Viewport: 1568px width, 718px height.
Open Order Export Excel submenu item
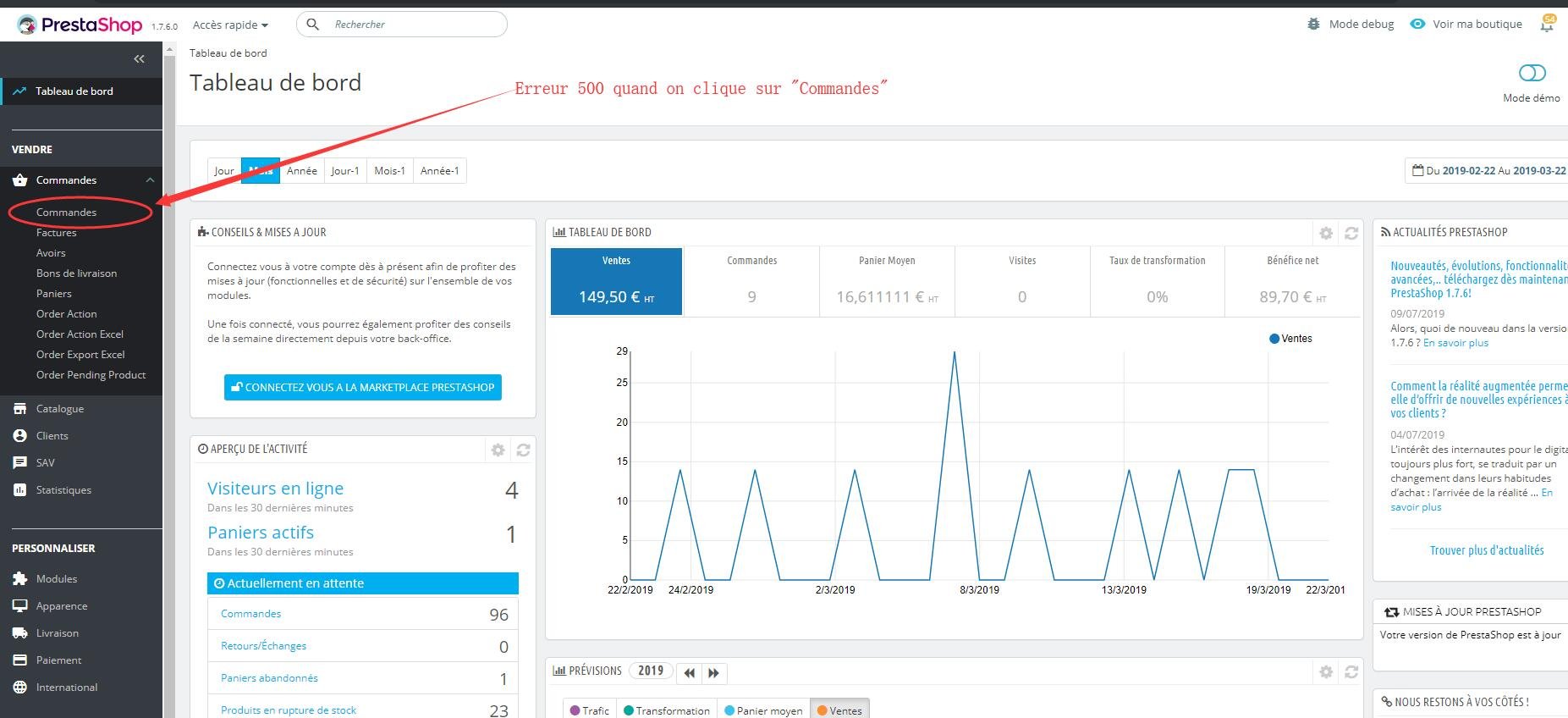(80, 355)
